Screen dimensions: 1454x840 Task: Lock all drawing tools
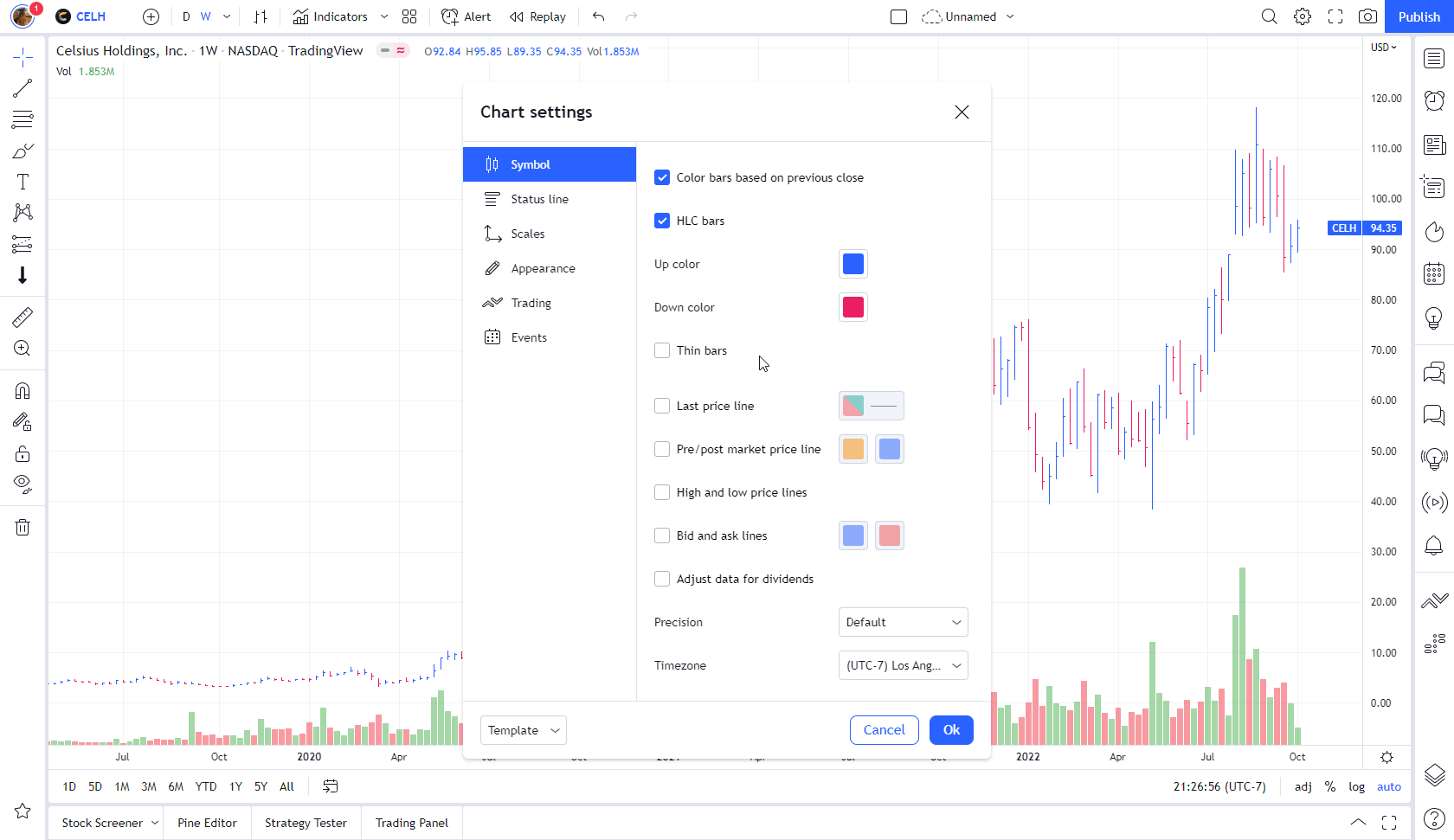tap(23, 453)
